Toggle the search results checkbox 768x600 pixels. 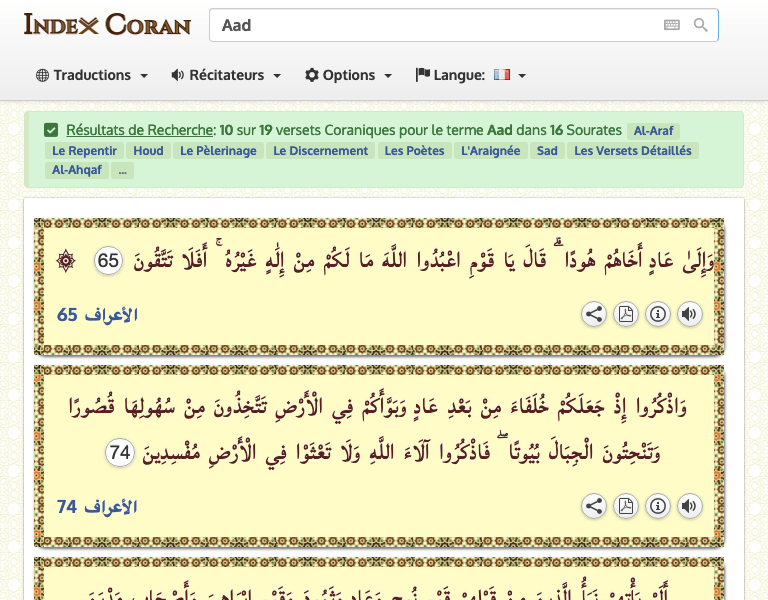click(x=51, y=130)
